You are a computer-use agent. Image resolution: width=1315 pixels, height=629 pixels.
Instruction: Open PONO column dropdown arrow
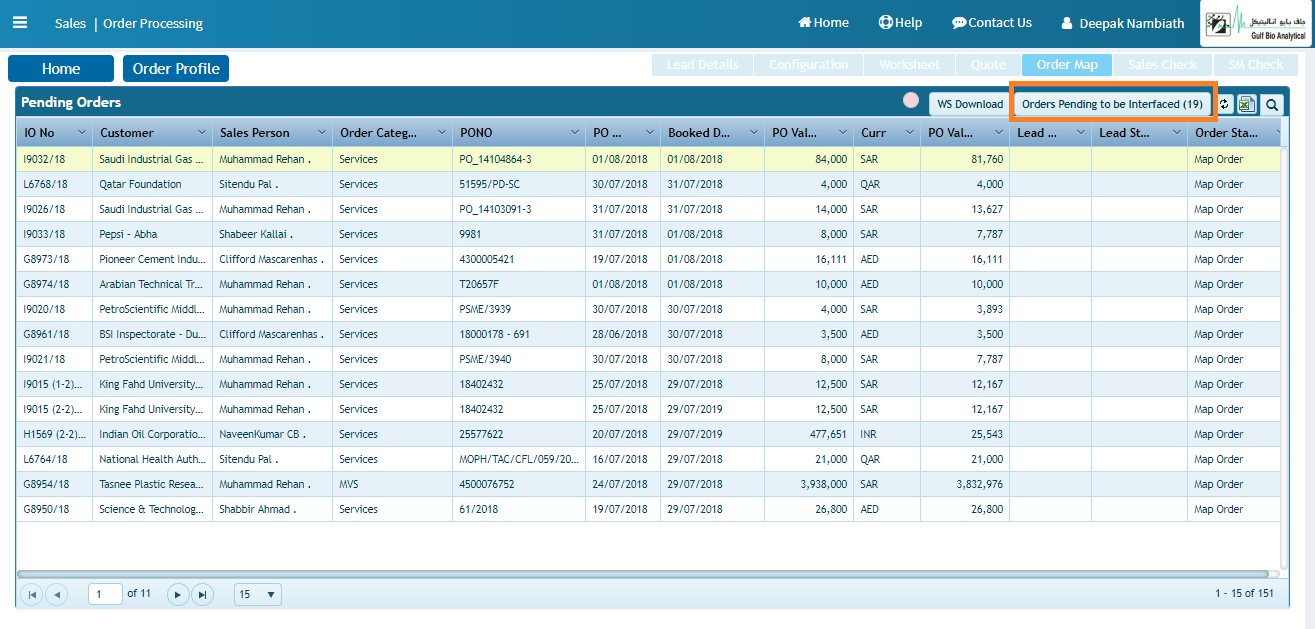575,133
